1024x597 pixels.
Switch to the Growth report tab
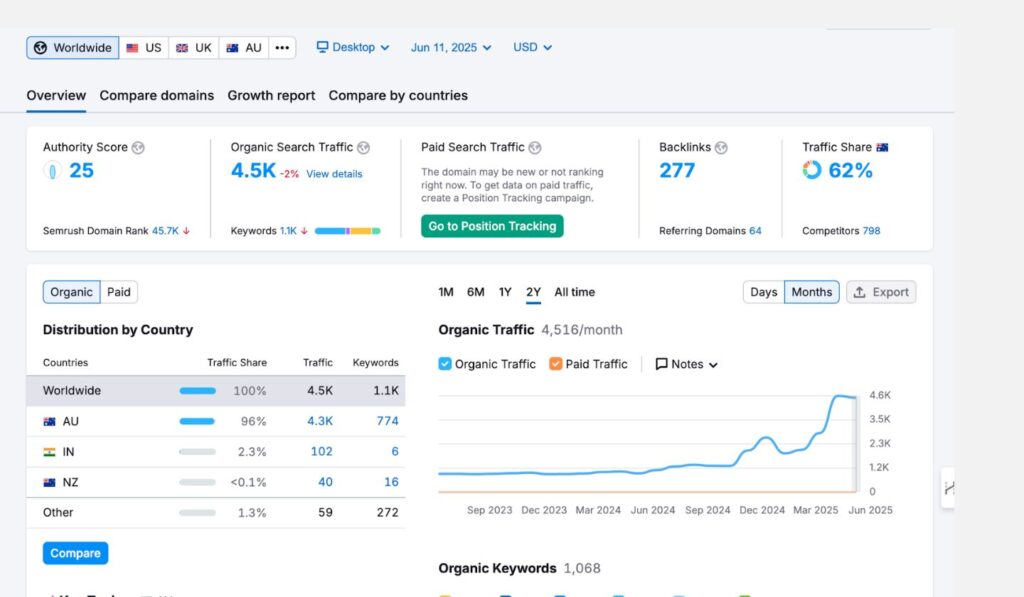pyautogui.click(x=271, y=96)
